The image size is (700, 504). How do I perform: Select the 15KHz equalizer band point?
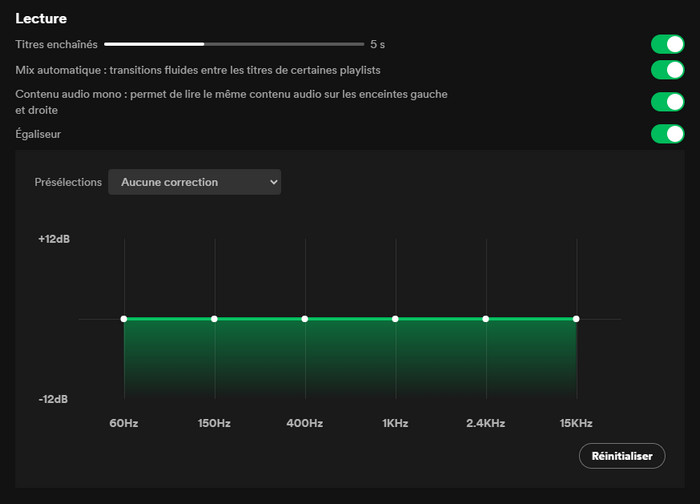pos(576,319)
